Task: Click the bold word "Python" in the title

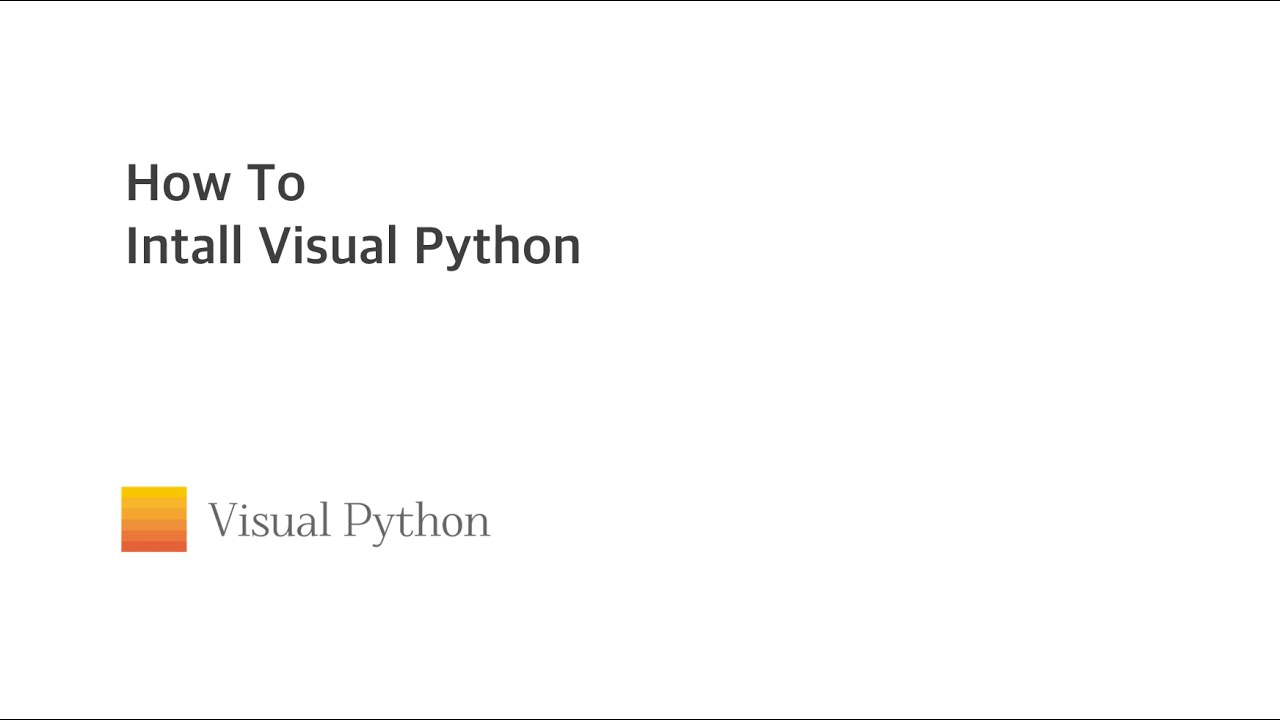Action: pyautogui.click(x=497, y=248)
